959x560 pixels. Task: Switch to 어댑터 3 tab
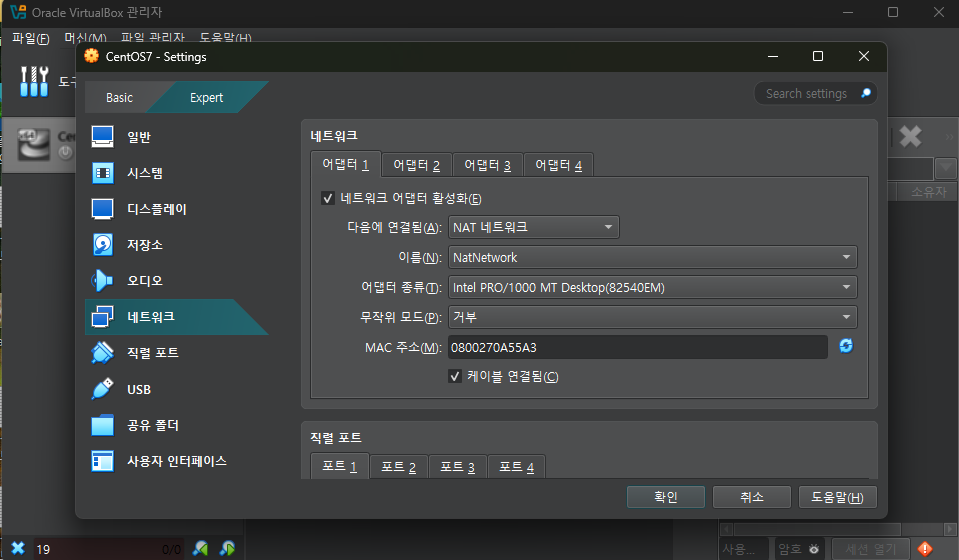click(487, 165)
